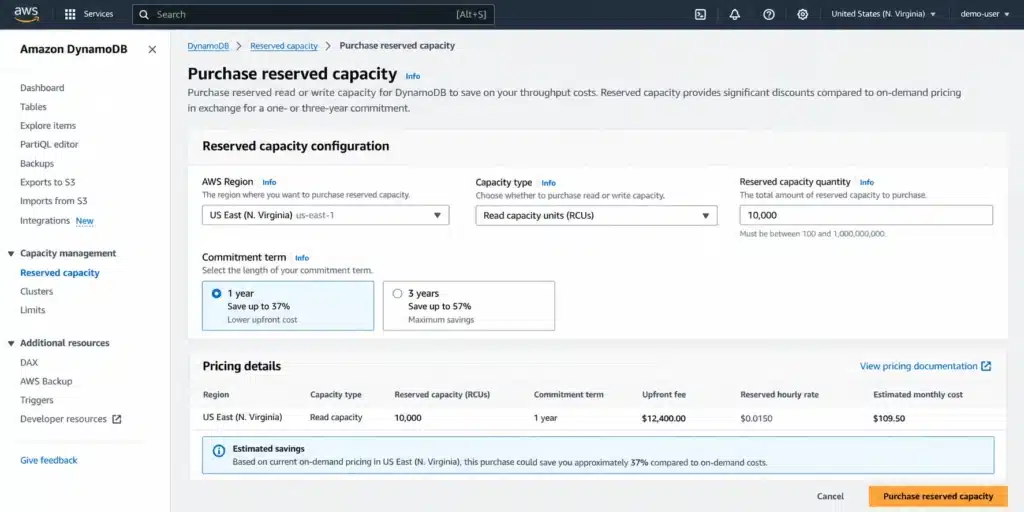The width and height of the screenshot is (1024, 512).
Task: Click the Read capacity cell in pricing table
Action: (336, 417)
